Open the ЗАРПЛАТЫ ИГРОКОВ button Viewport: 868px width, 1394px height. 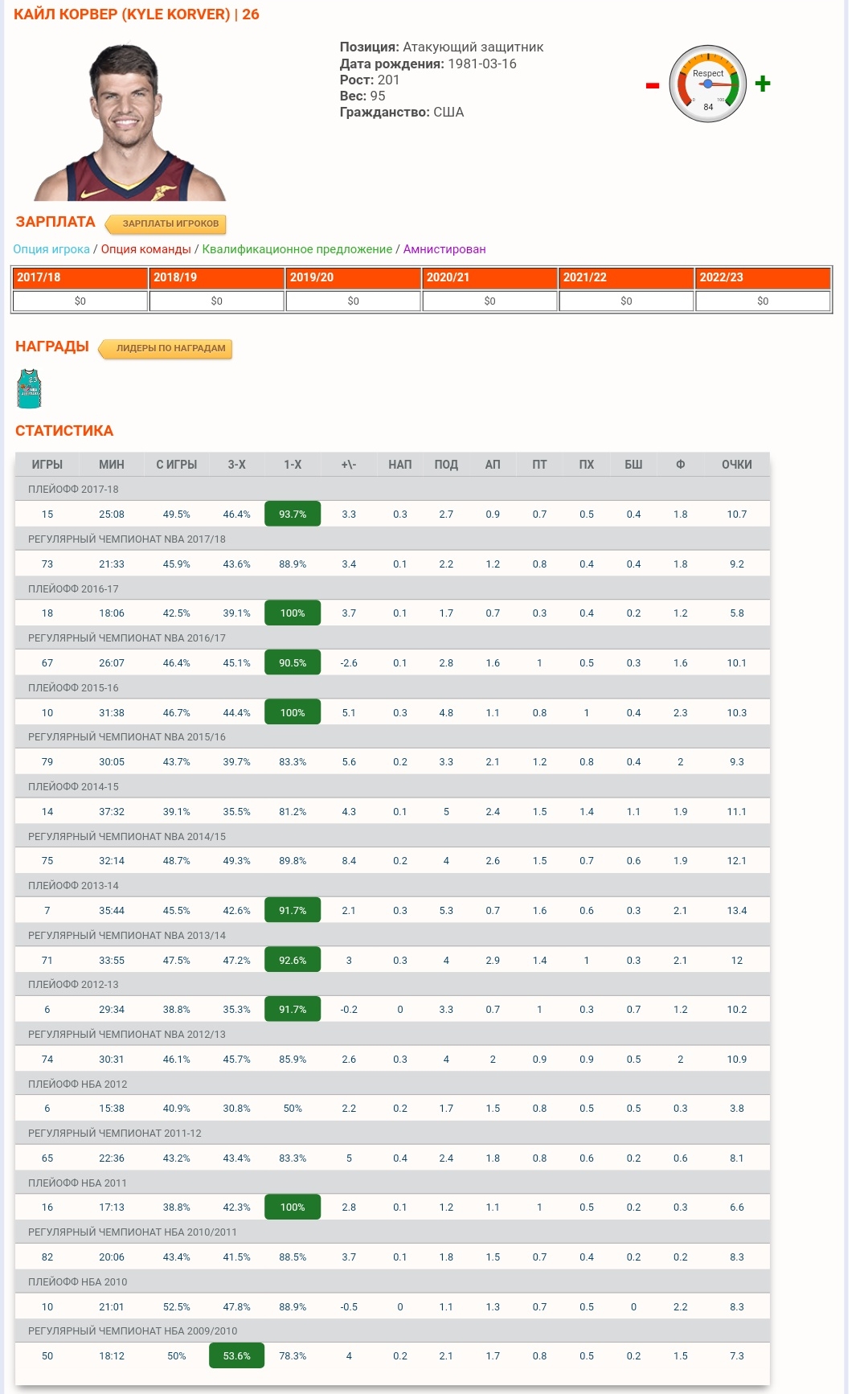[166, 223]
